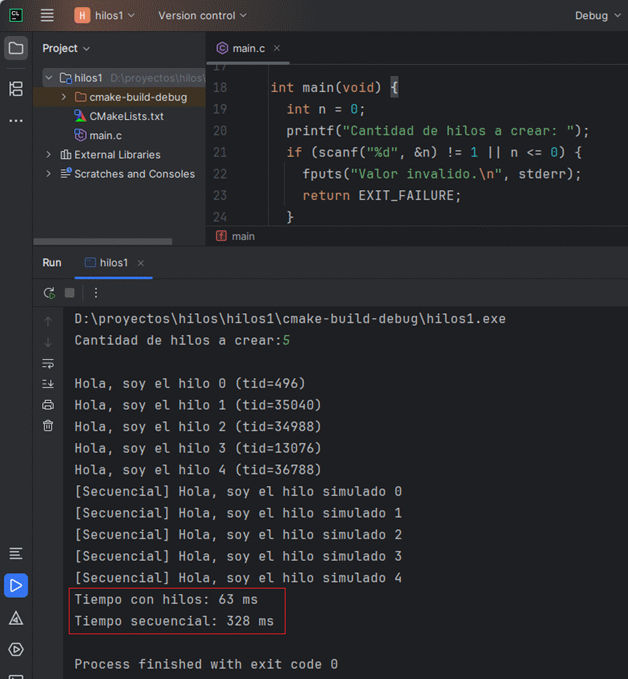Clear all console output with trash icon

[48, 426]
